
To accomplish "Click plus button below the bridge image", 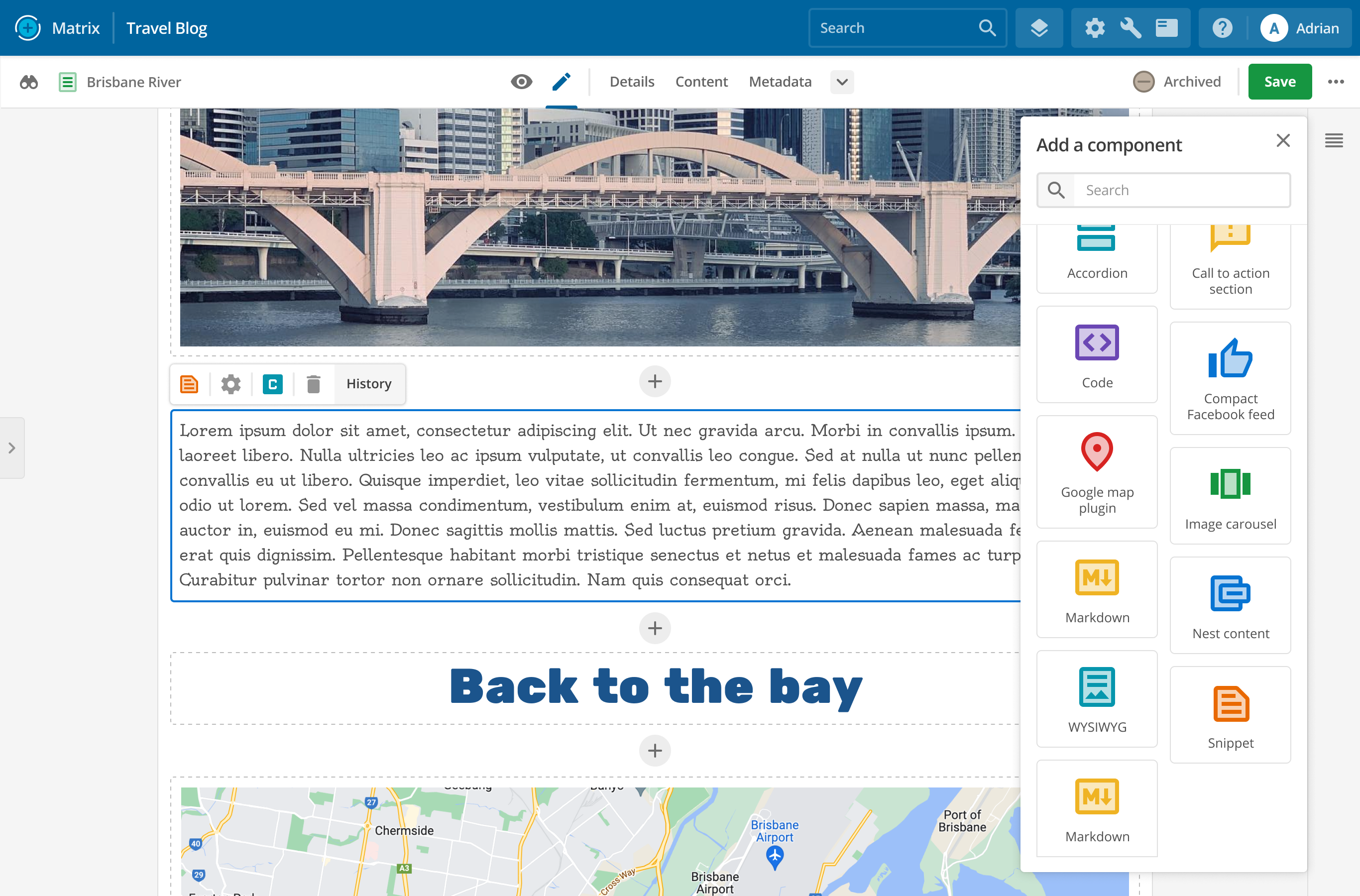I will [655, 381].
